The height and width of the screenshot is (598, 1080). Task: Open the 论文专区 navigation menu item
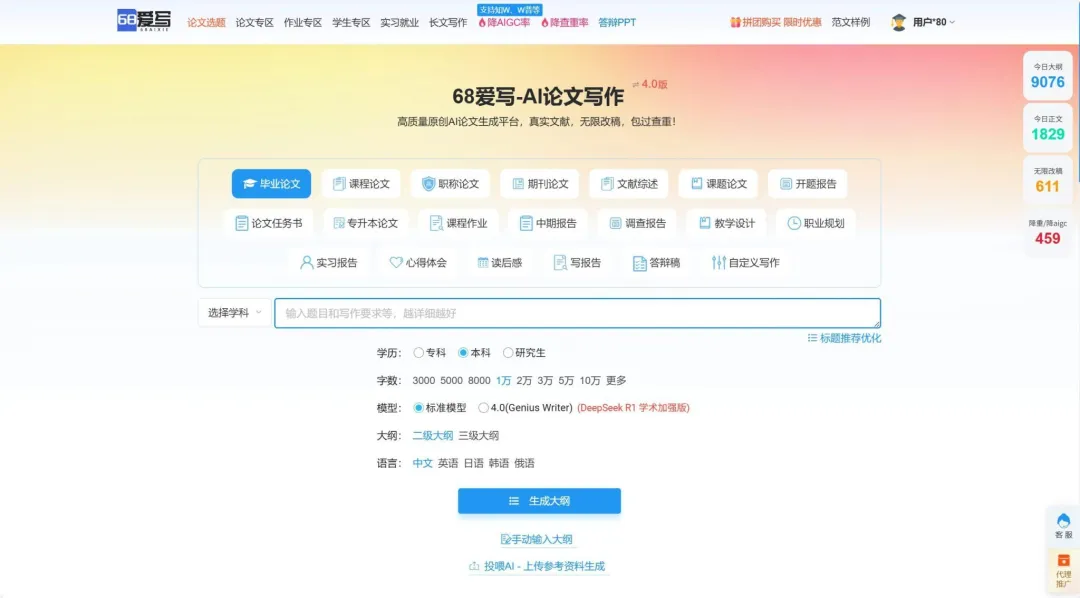click(254, 22)
